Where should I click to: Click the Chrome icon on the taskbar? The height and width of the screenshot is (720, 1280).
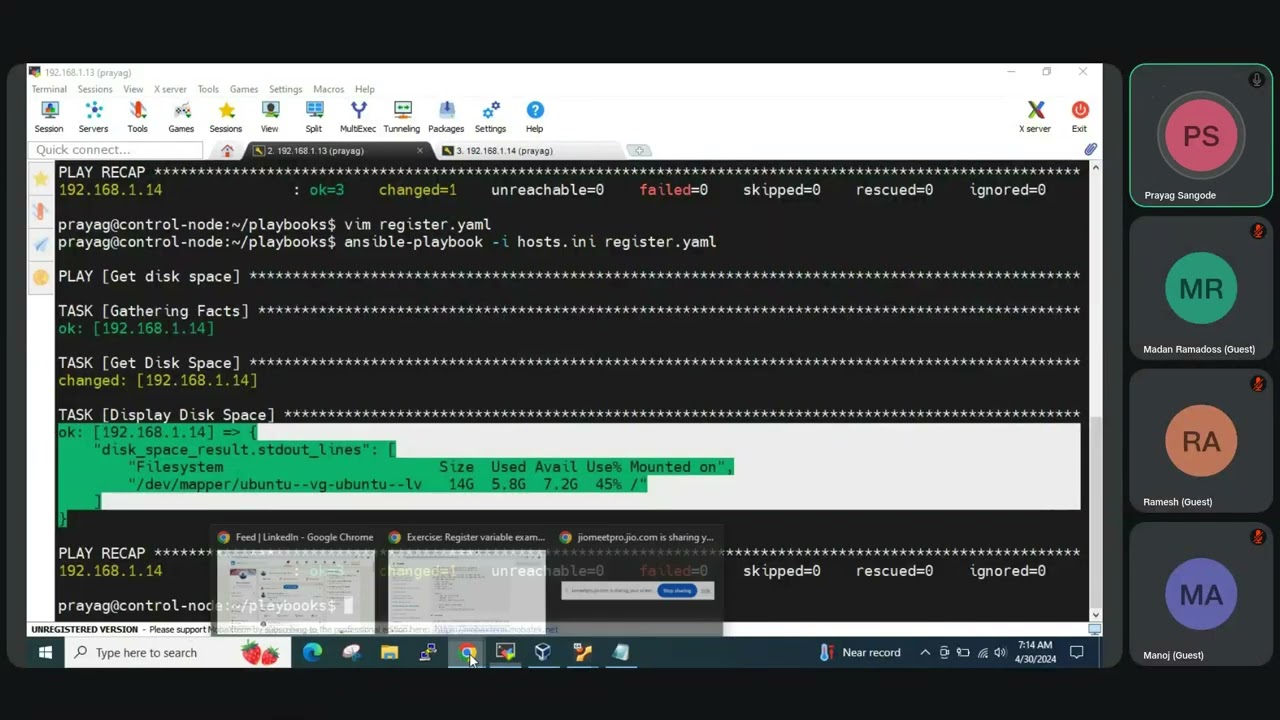click(467, 653)
